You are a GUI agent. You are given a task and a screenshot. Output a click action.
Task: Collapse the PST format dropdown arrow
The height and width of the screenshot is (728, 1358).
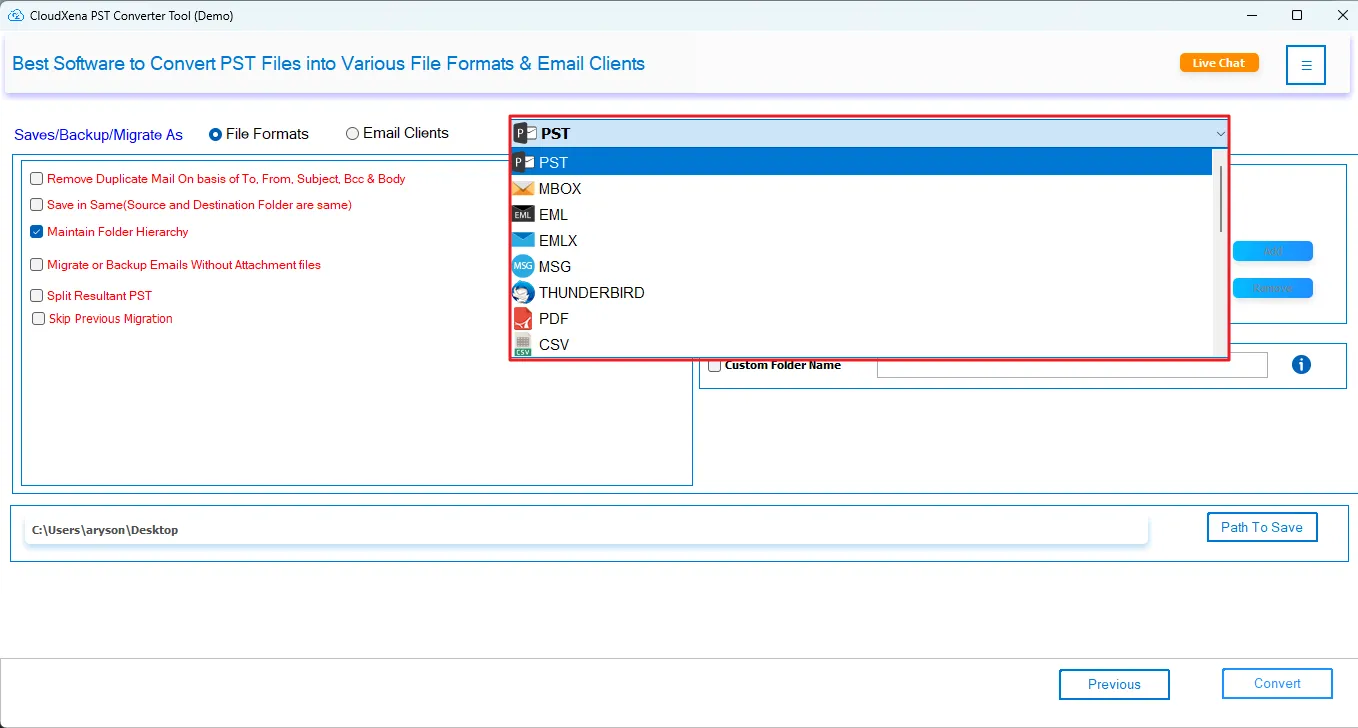click(1220, 134)
